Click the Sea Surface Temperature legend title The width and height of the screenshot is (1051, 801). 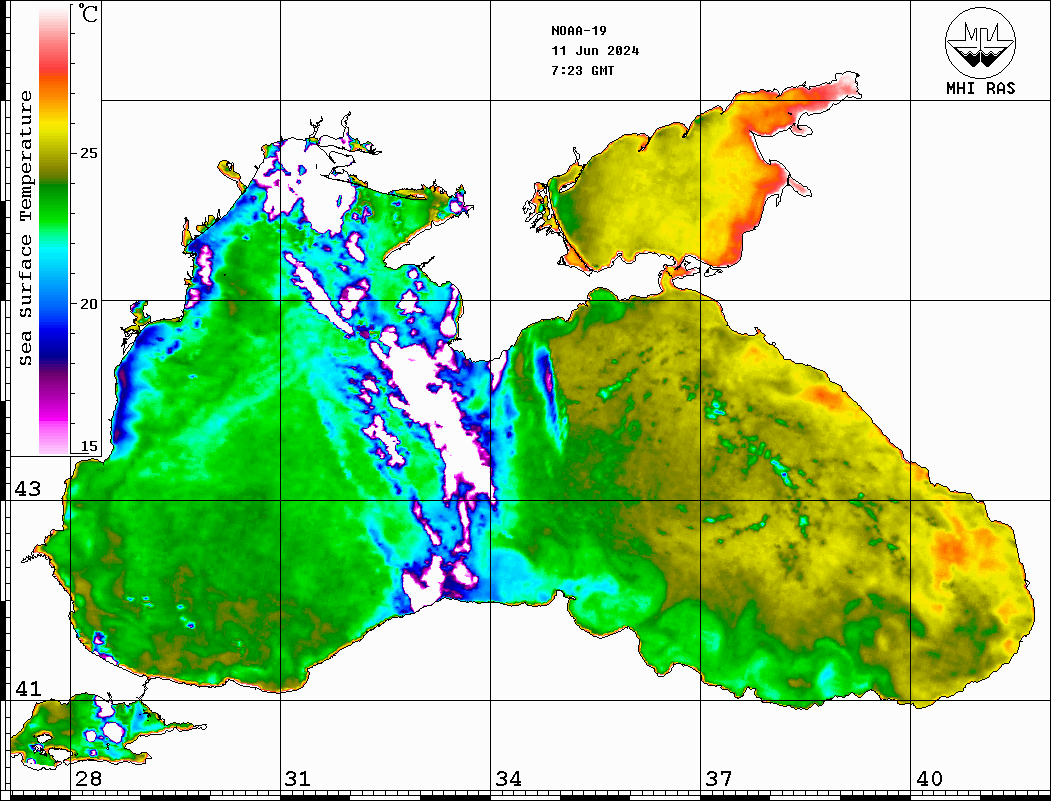25,228
